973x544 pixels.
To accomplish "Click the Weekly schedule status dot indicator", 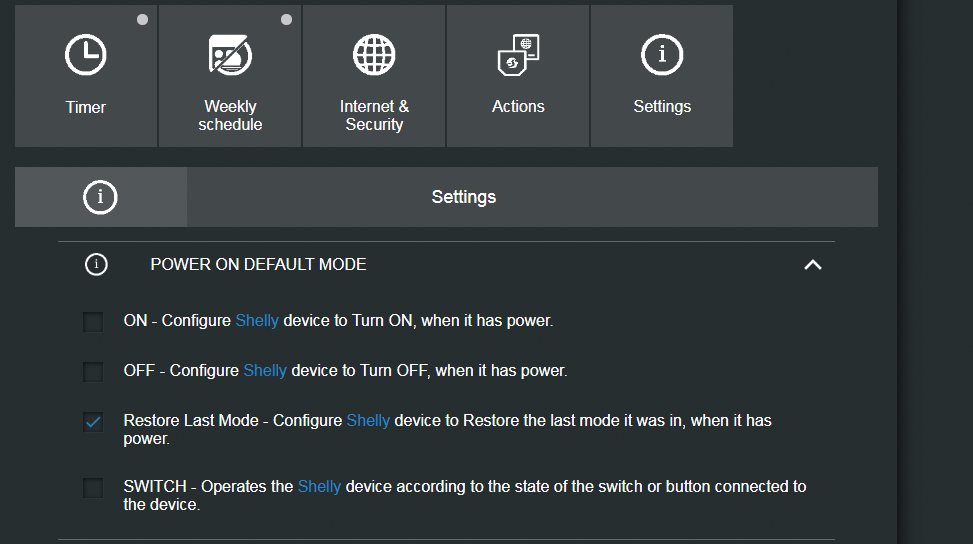I will pyautogui.click(x=286, y=20).
